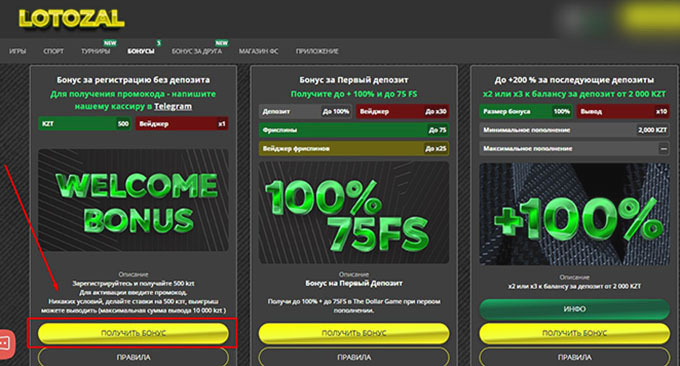This screenshot has width=680, height=366.
Task: Open ПРАВИЛА under registration bonus
Action: pyautogui.click(x=133, y=357)
